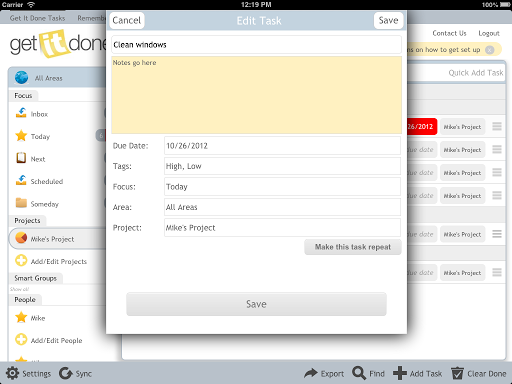Click the Due Date field

click(282, 146)
